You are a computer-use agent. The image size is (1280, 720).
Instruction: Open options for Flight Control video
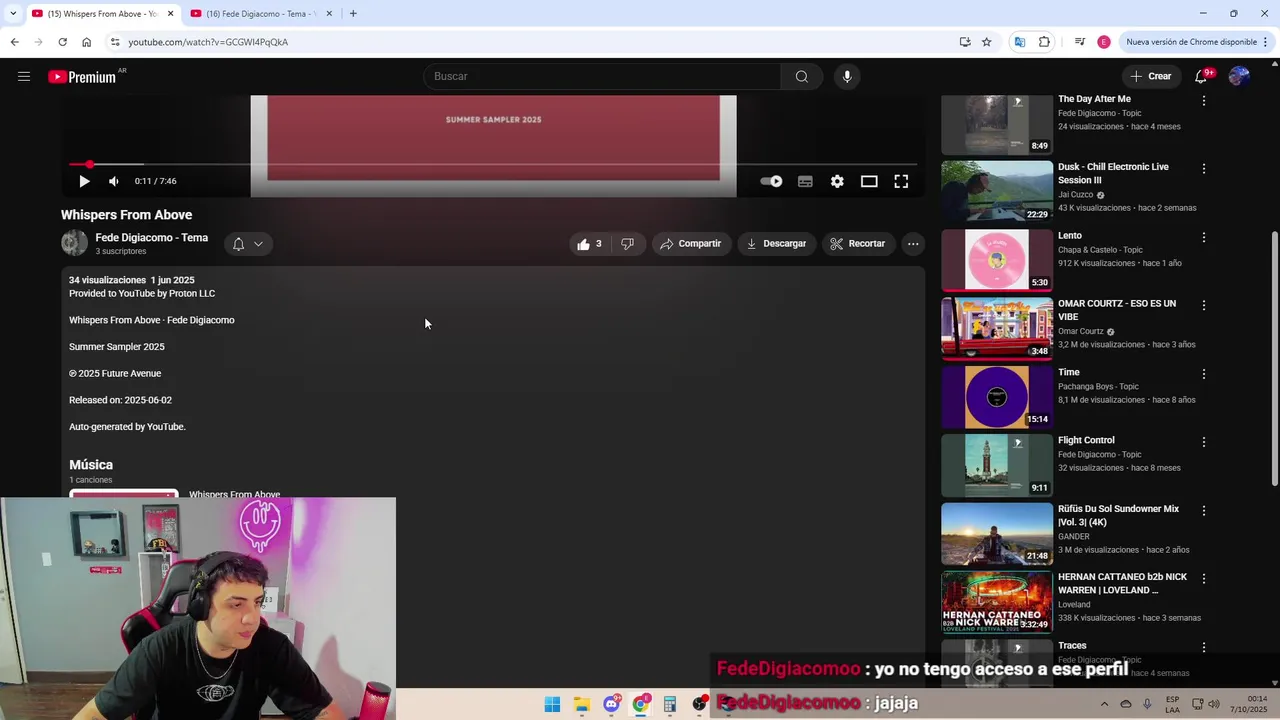(x=1204, y=442)
